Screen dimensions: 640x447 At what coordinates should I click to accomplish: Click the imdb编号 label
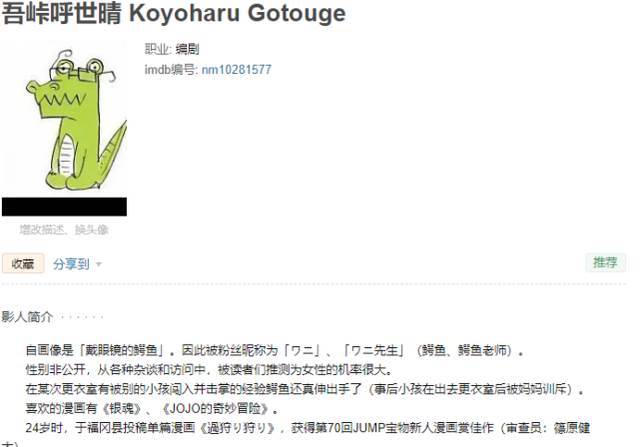click(x=170, y=70)
